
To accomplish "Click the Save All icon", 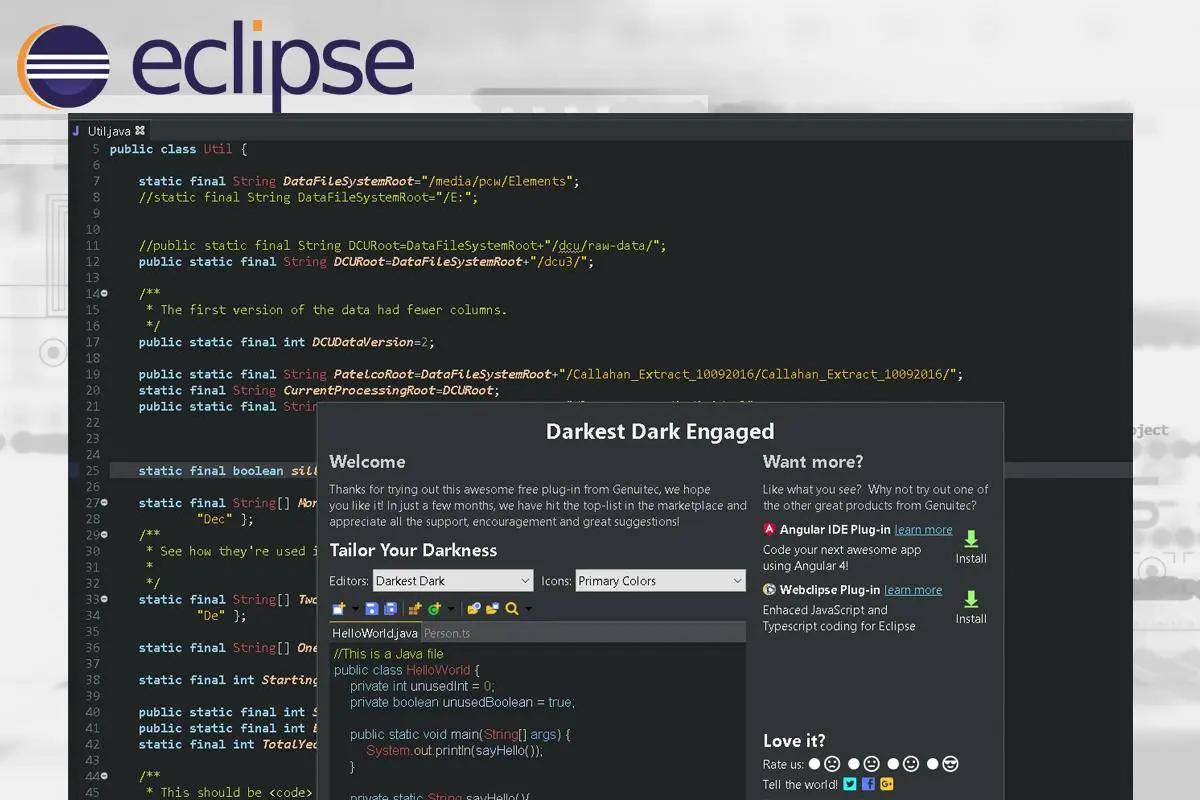I will [x=390, y=608].
